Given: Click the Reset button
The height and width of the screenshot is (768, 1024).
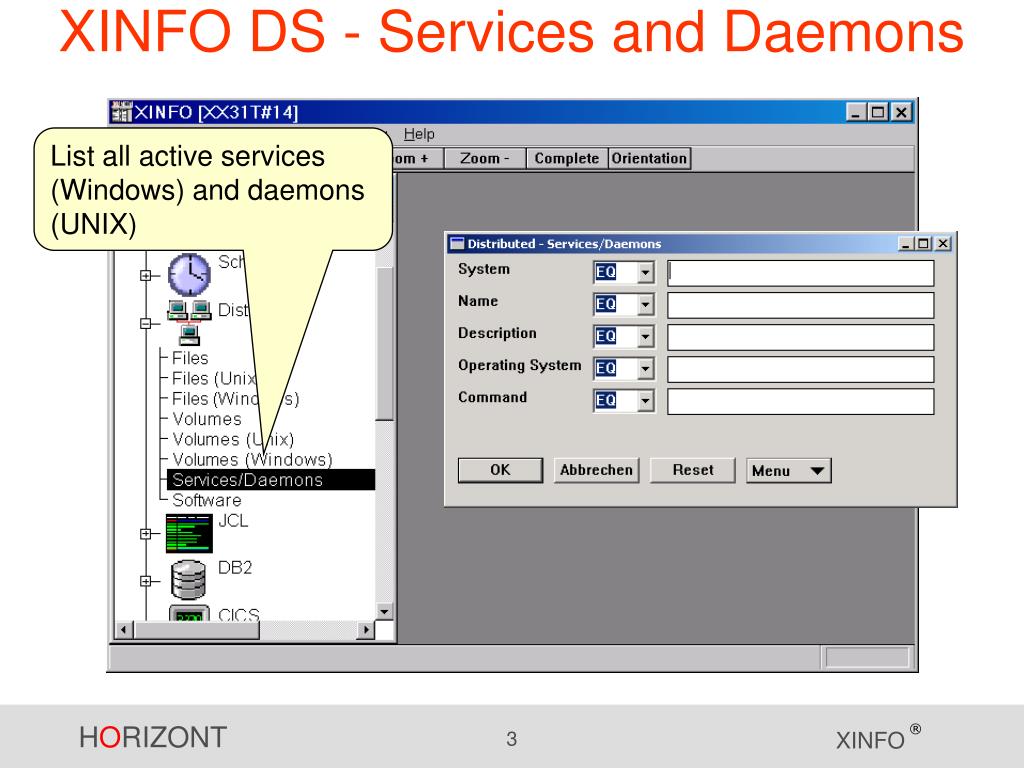Looking at the screenshot, I should tap(693, 470).
